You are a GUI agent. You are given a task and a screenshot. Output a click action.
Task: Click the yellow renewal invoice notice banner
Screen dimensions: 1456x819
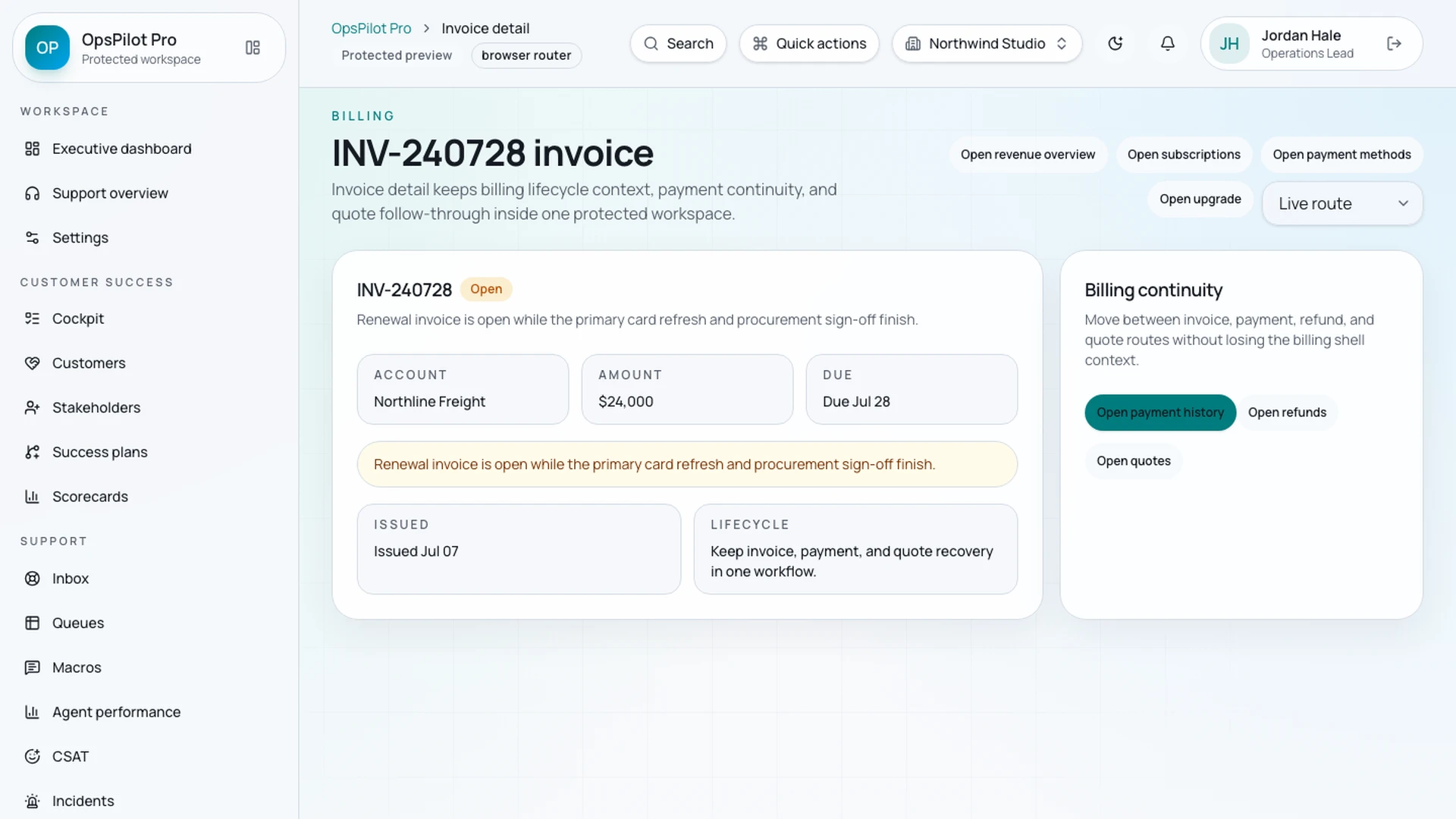(687, 464)
